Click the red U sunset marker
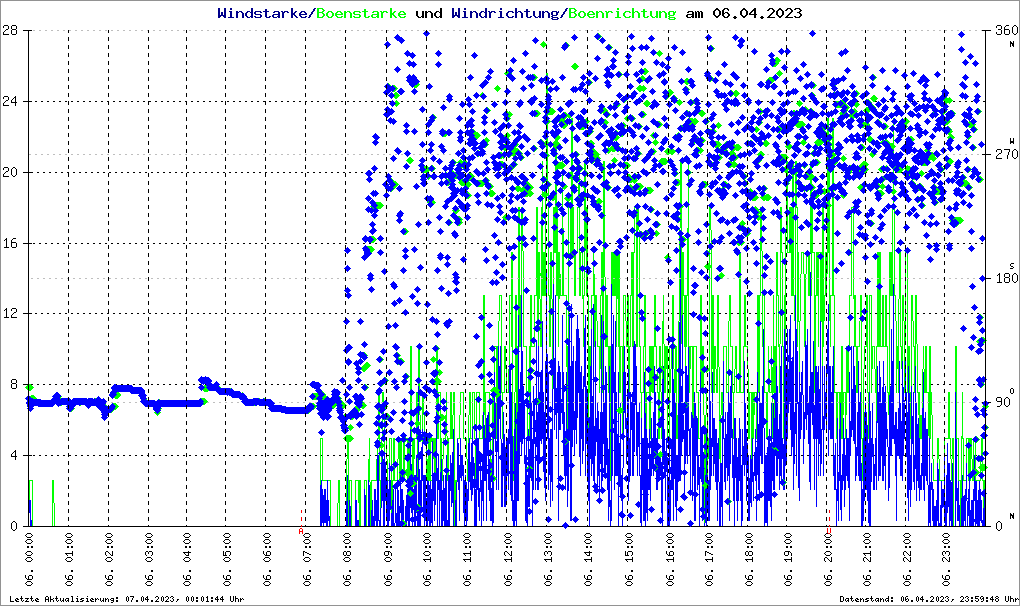The width and height of the screenshot is (1020, 606). click(829, 531)
